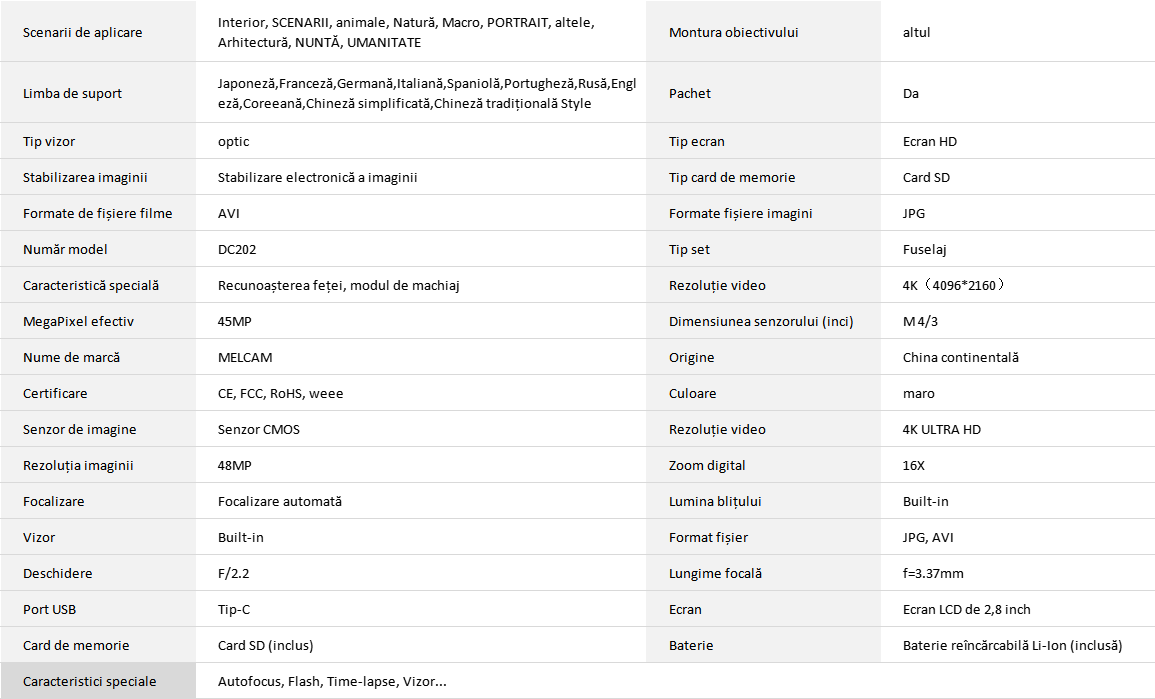
Task: Click the "Tip-C" USB port value
Action: point(234,609)
